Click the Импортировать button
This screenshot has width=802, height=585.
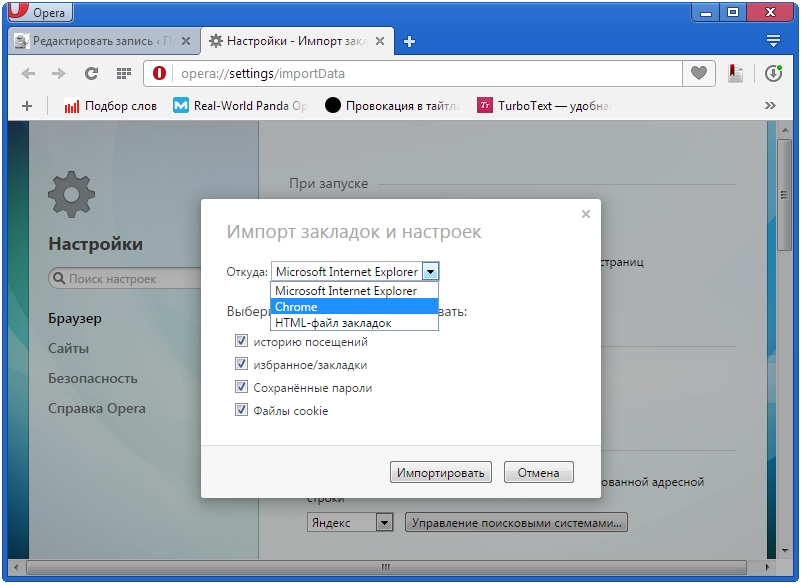point(440,472)
